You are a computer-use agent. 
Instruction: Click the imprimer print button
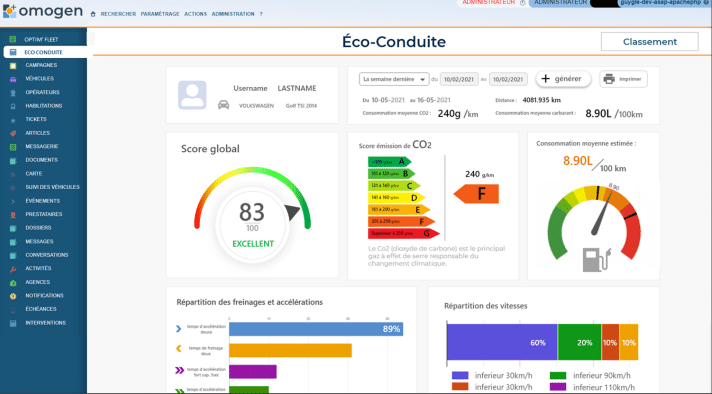(623, 79)
